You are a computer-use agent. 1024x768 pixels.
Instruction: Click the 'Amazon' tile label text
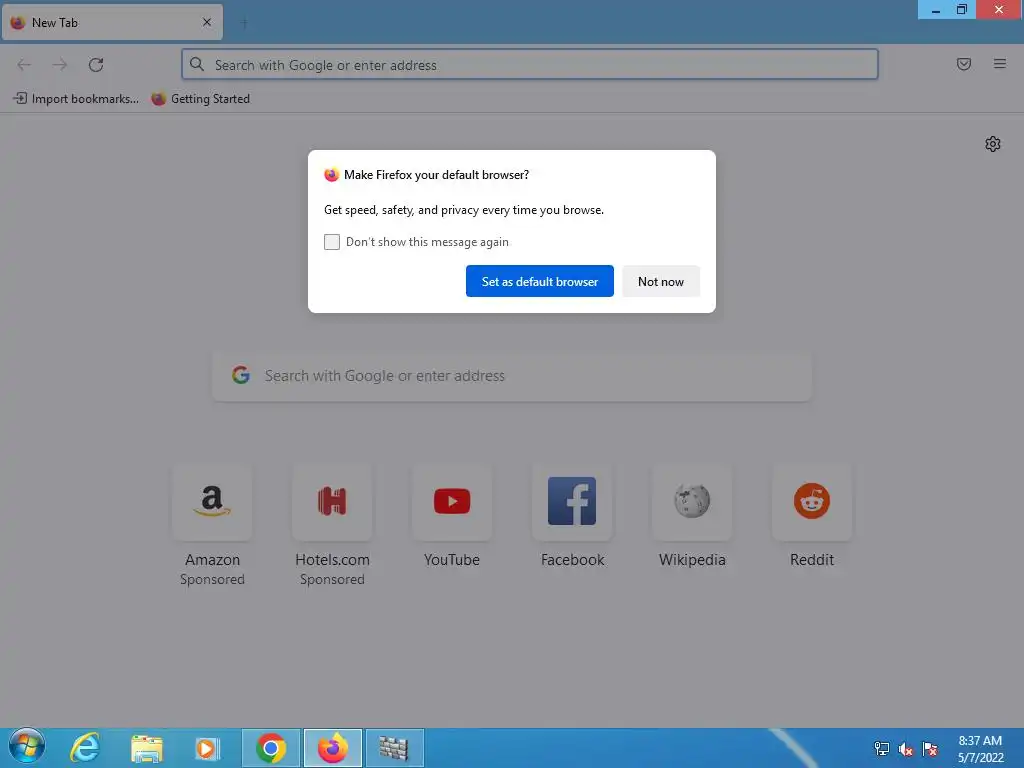tap(212, 560)
